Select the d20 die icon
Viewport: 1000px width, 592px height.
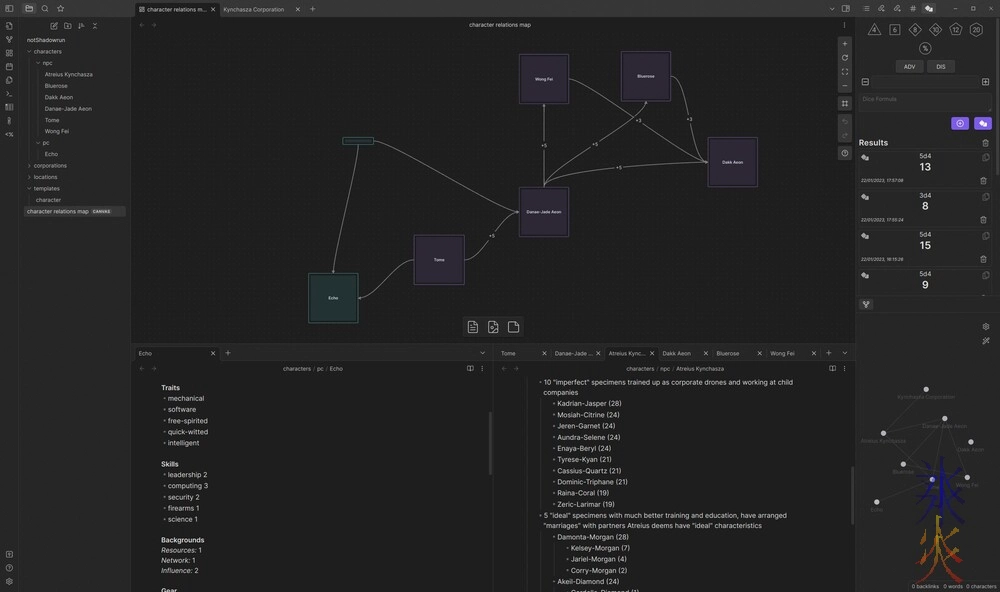976,30
